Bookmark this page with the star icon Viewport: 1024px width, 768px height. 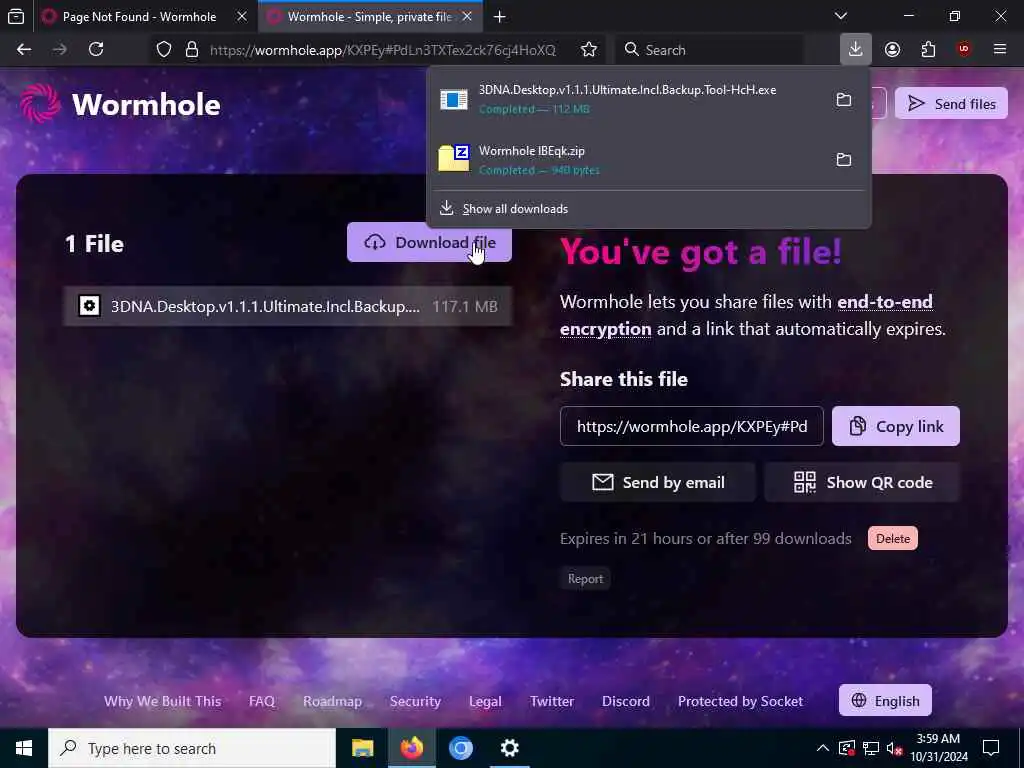coord(588,50)
